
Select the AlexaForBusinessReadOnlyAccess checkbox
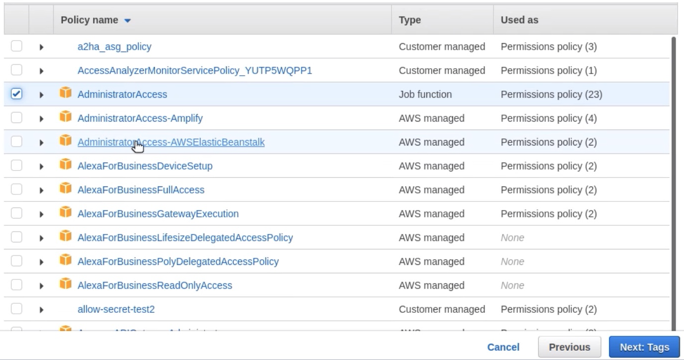(17, 285)
